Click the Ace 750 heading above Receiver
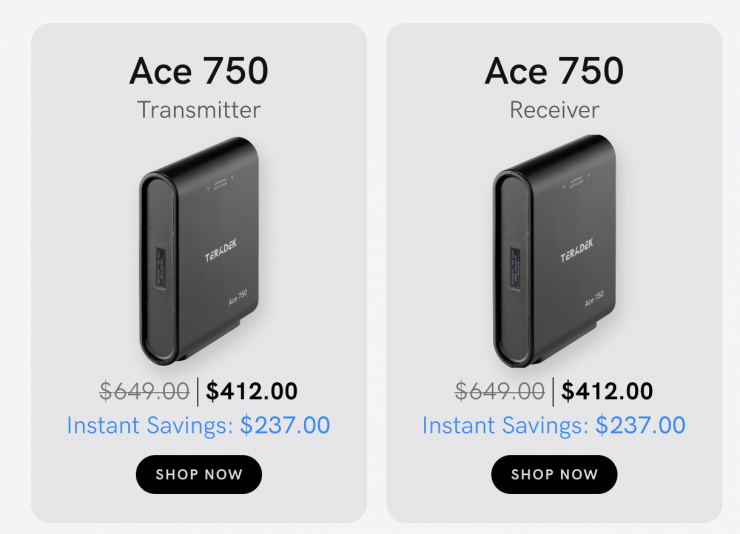The width and height of the screenshot is (740, 534). [x=554, y=71]
